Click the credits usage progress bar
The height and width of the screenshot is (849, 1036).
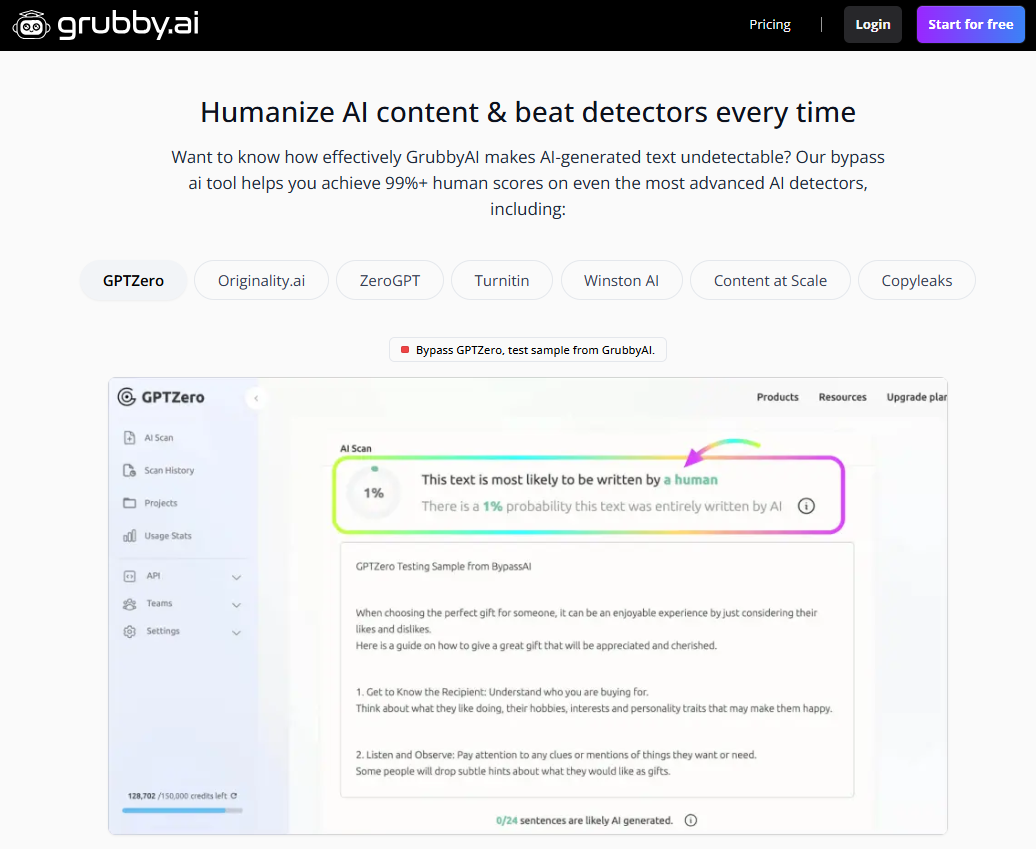point(182,810)
